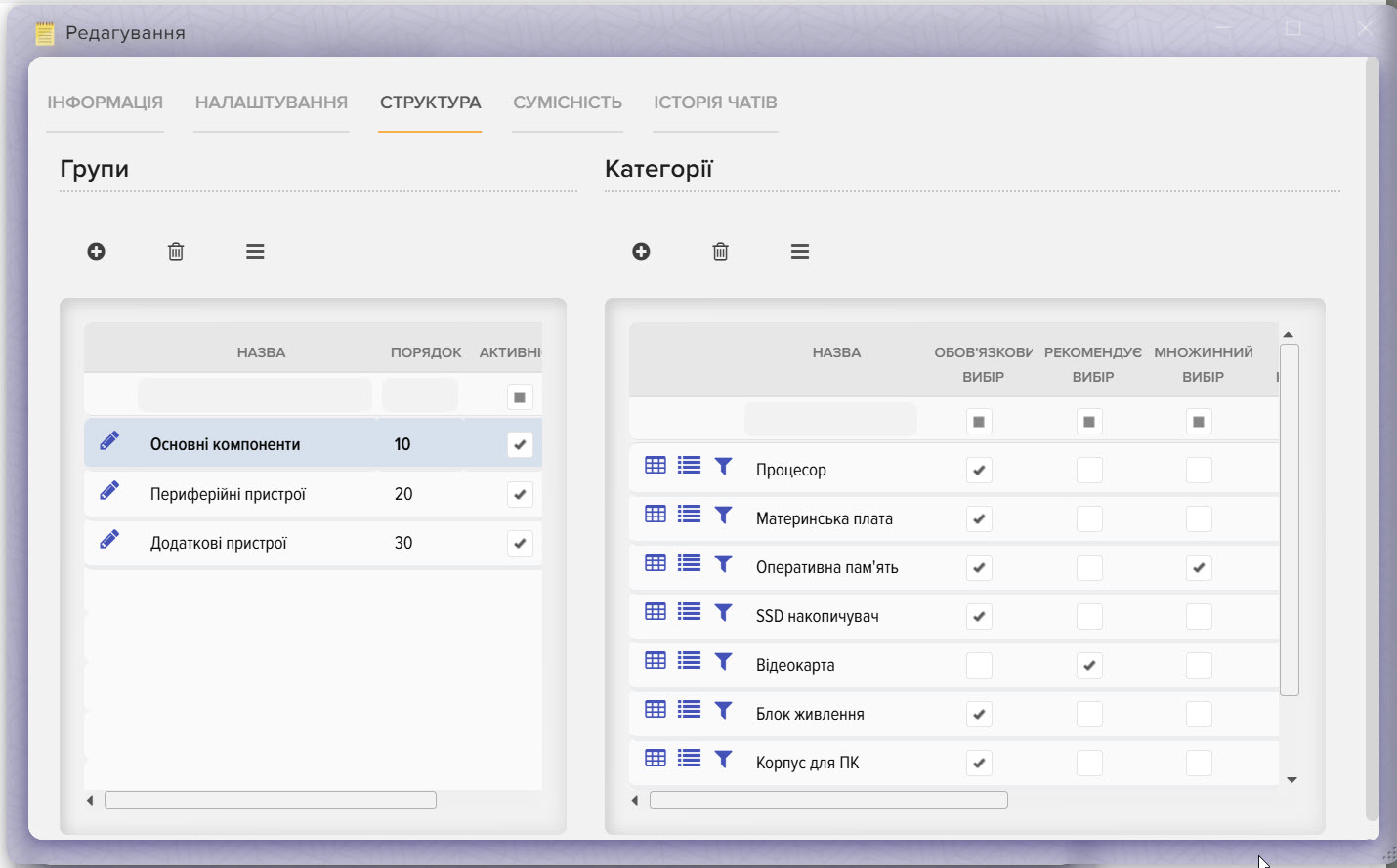This screenshot has width=1397, height=868.
Task: Open filter icon for Оперативна пам'ять
Action: [724, 563]
